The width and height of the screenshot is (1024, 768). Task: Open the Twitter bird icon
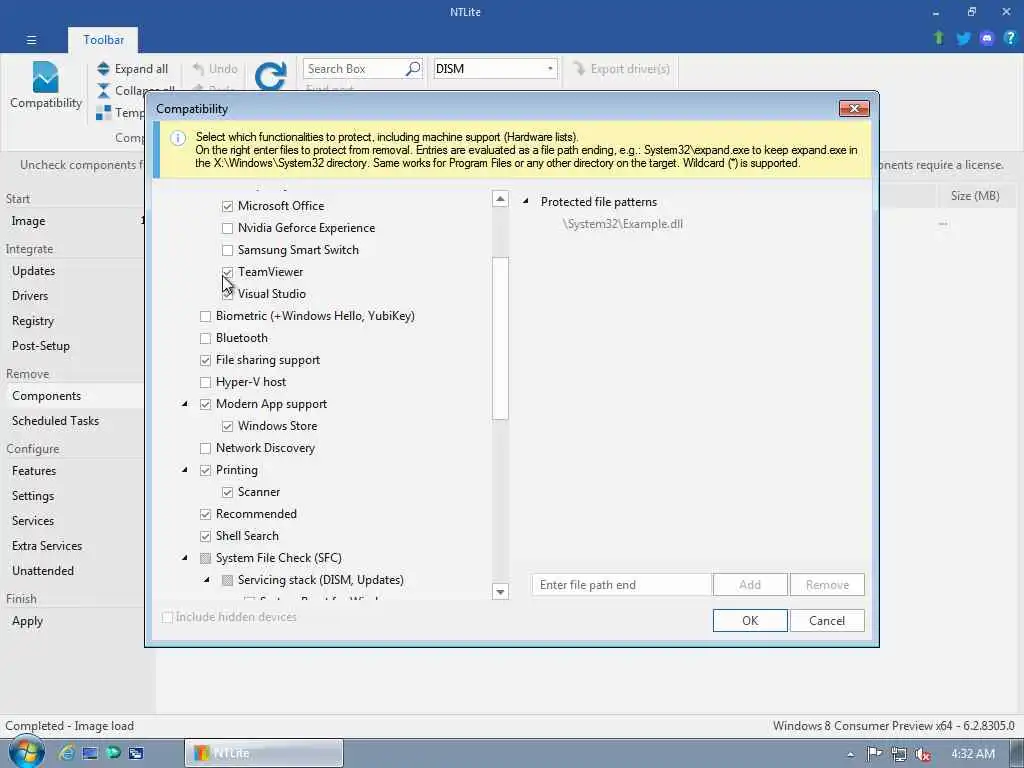tap(963, 38)
